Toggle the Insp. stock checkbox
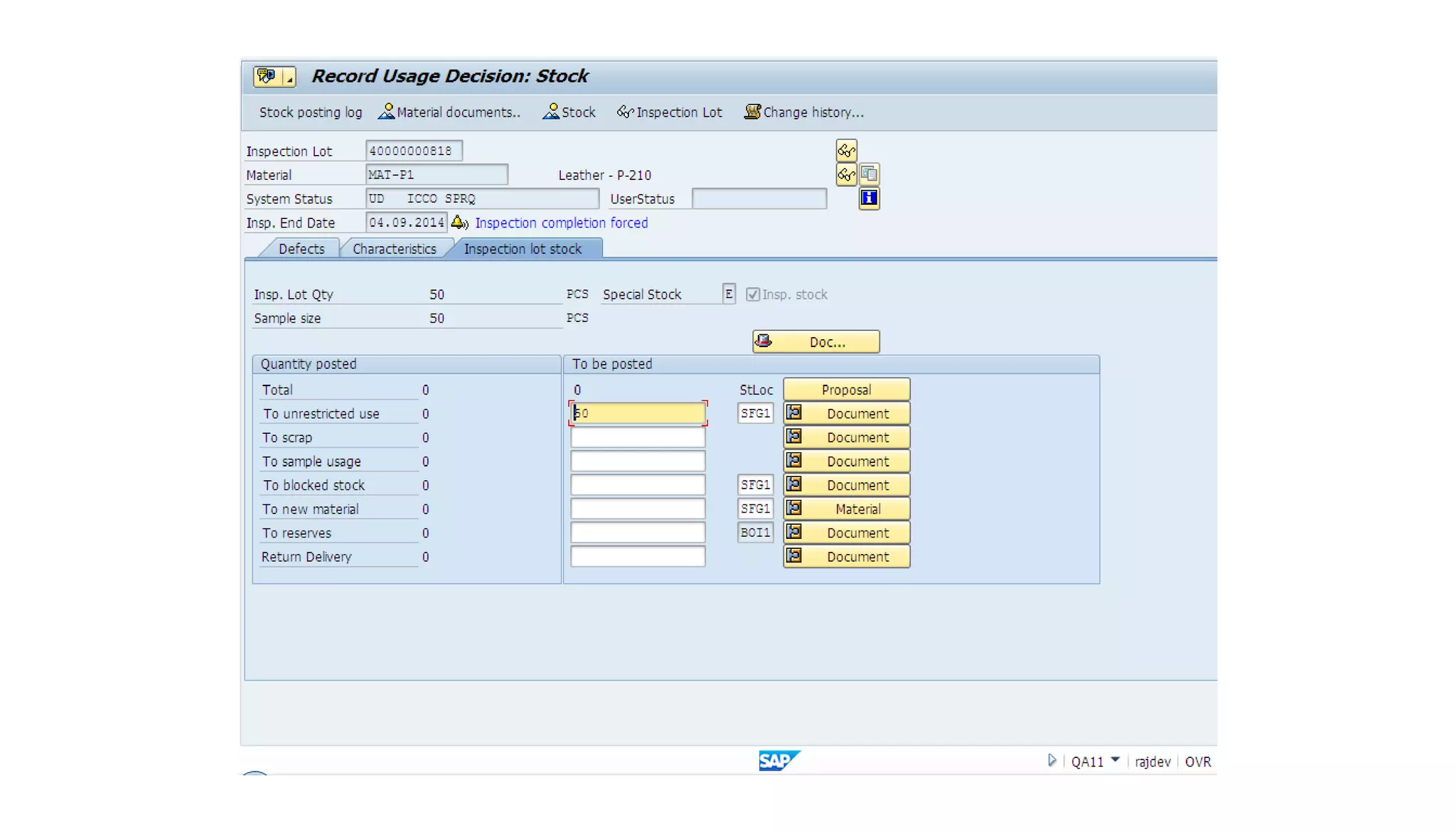Image resolution: width=1456 pixels, height=832 pixels. [x=753, y=294]
